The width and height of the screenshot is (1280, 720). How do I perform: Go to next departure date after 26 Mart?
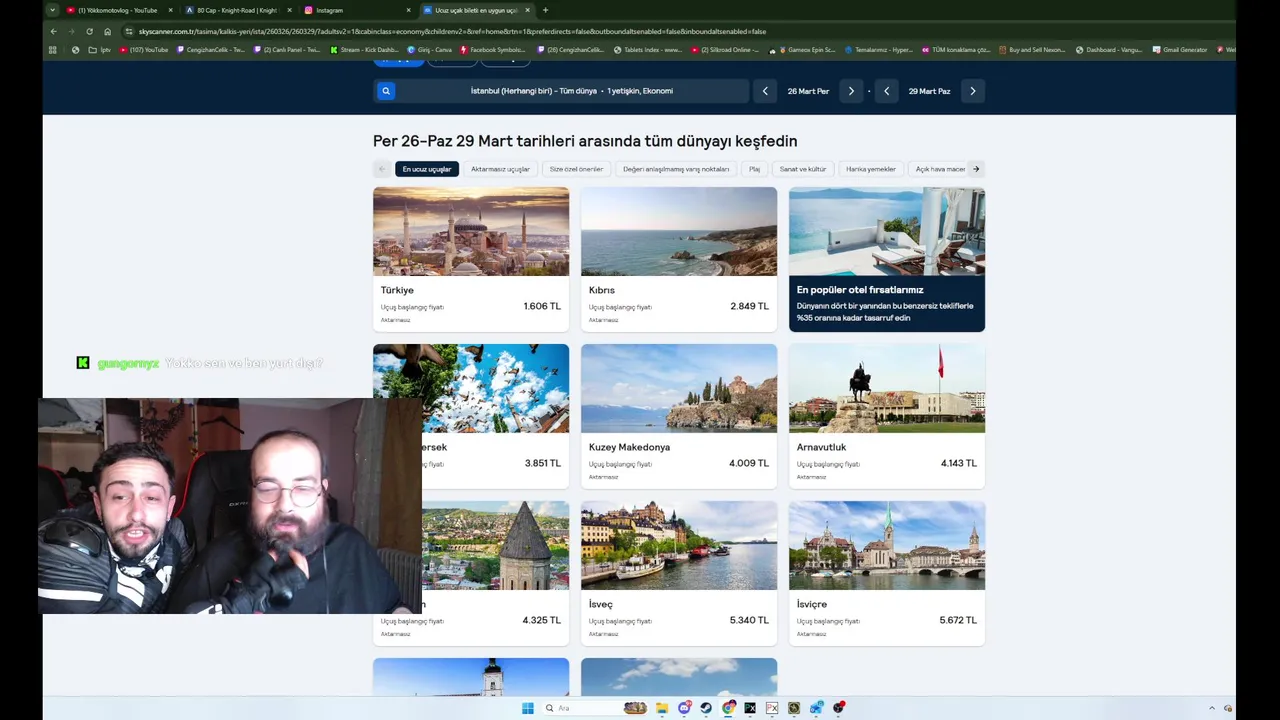point(851,91)
